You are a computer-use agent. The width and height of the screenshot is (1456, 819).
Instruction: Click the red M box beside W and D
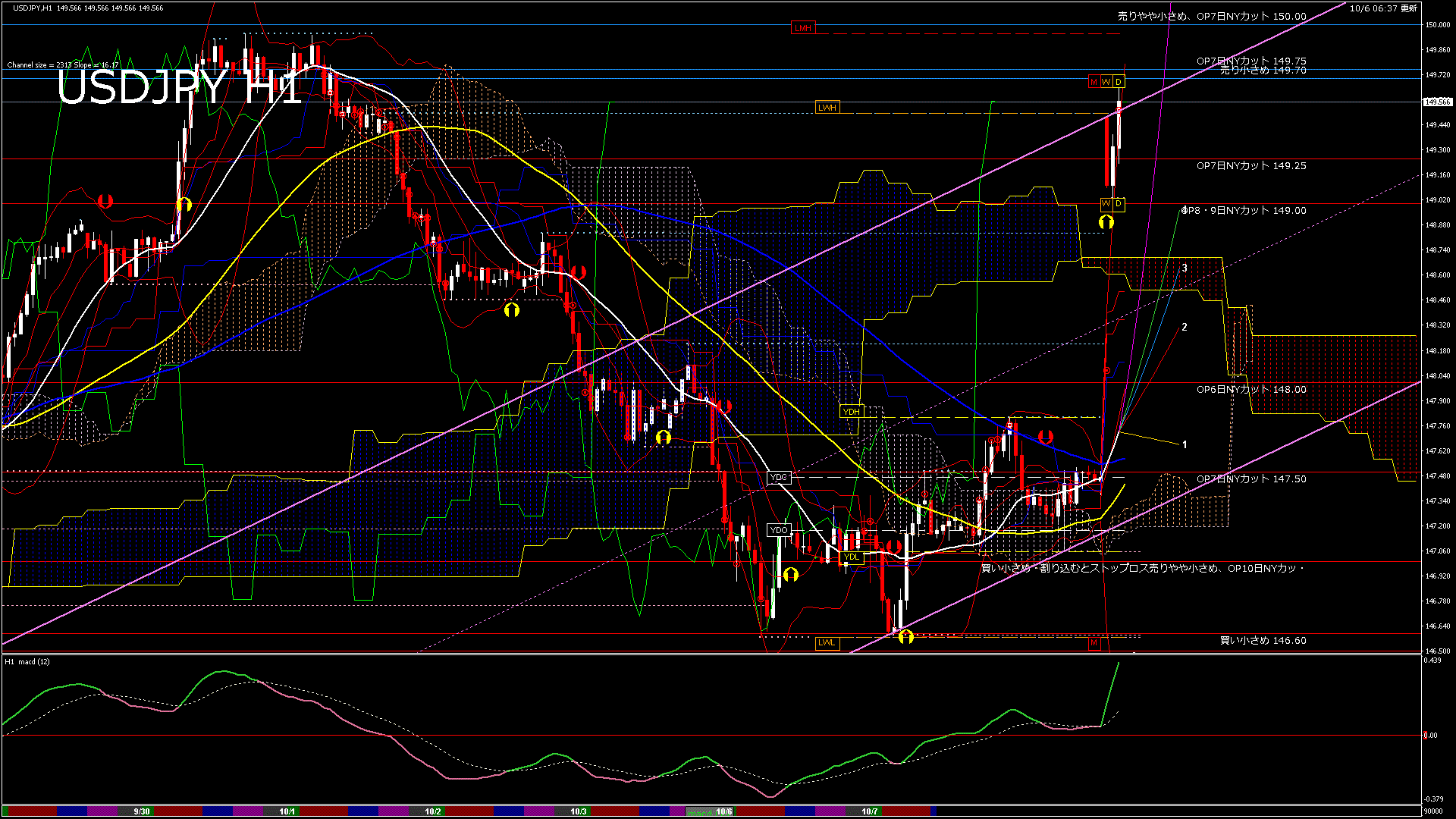coord(1094,82)
